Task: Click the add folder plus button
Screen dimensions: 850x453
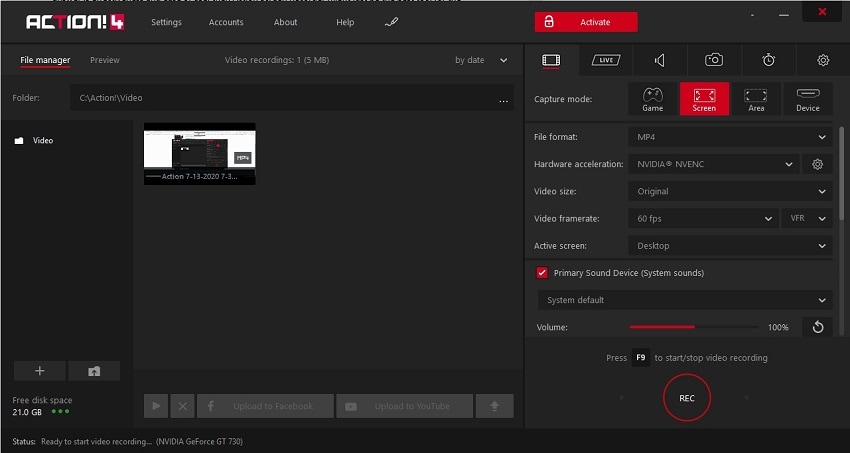Action: pos(40,371)
